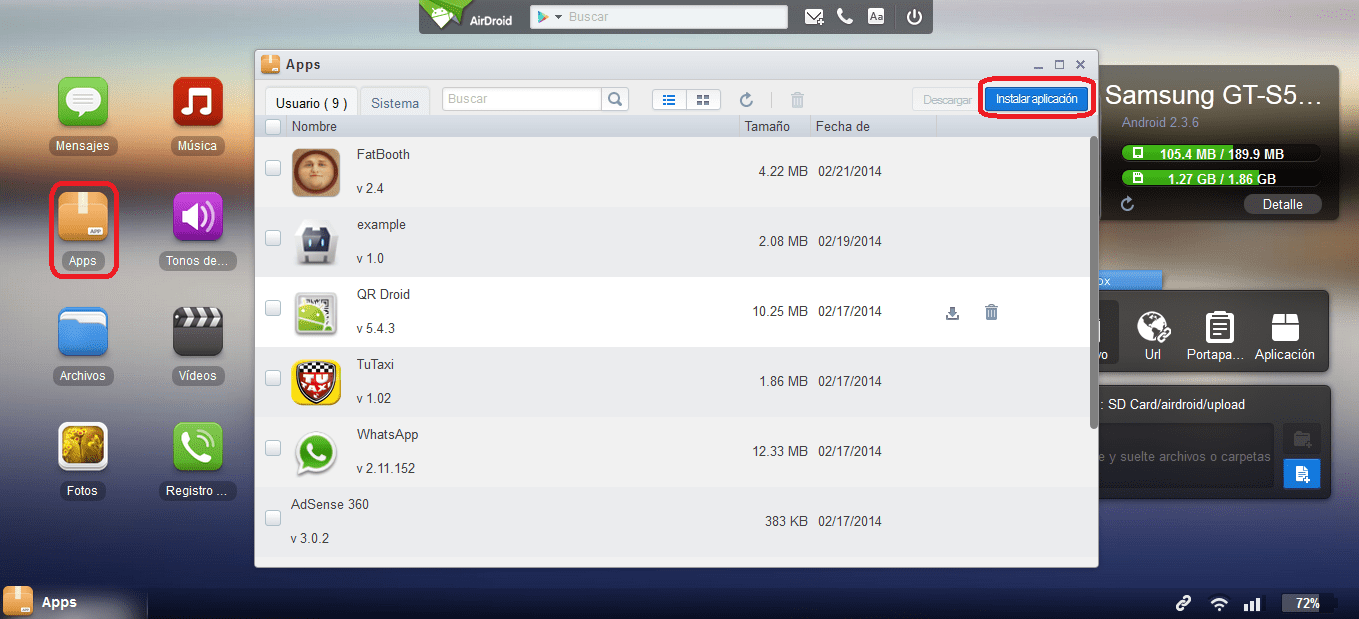Viewport: 1359px width, 619px height.
Task: Click the connection link icon in status bar
Action: (1183, 603)
